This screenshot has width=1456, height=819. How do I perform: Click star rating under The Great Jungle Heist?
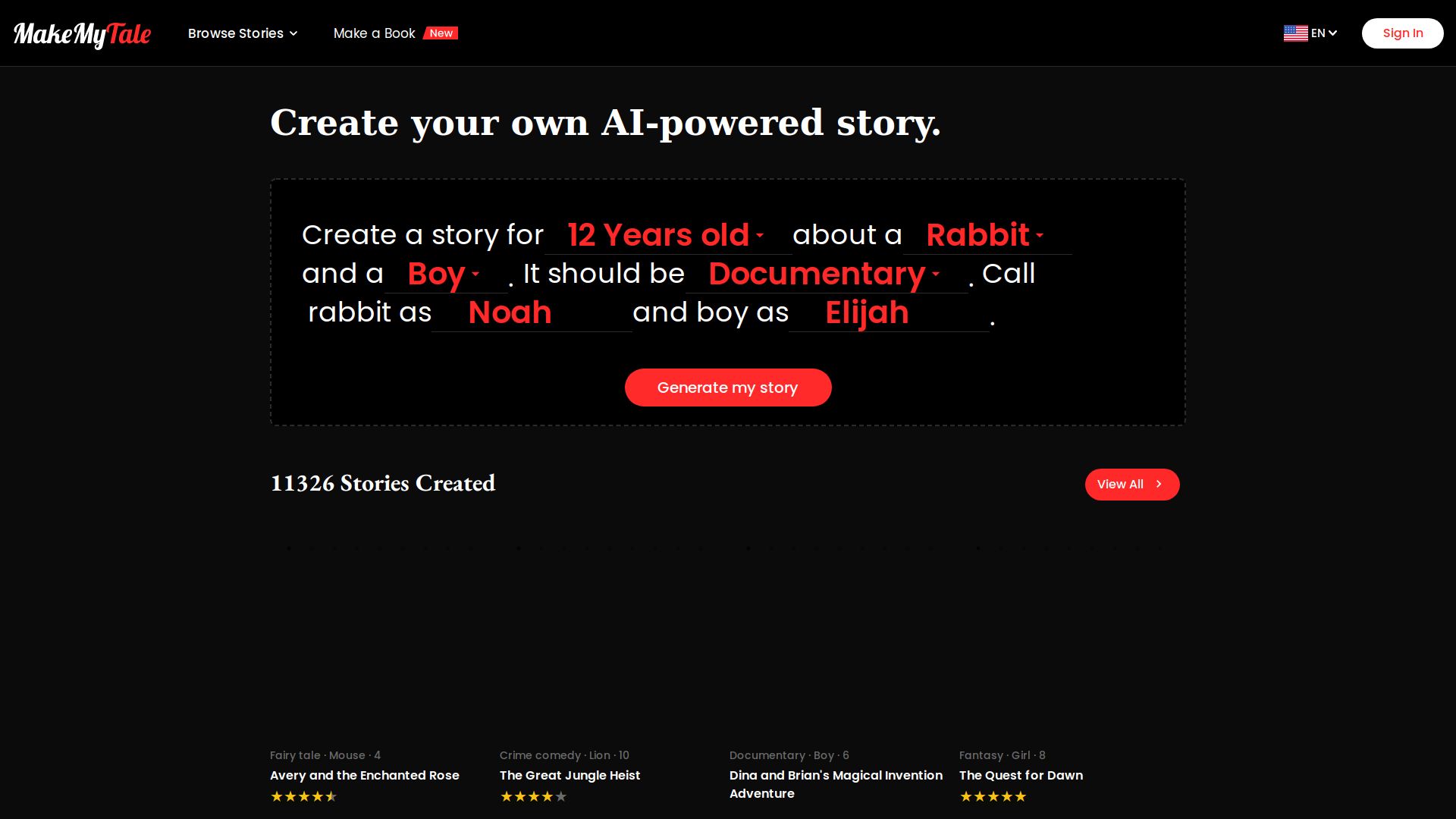(533, 796)
